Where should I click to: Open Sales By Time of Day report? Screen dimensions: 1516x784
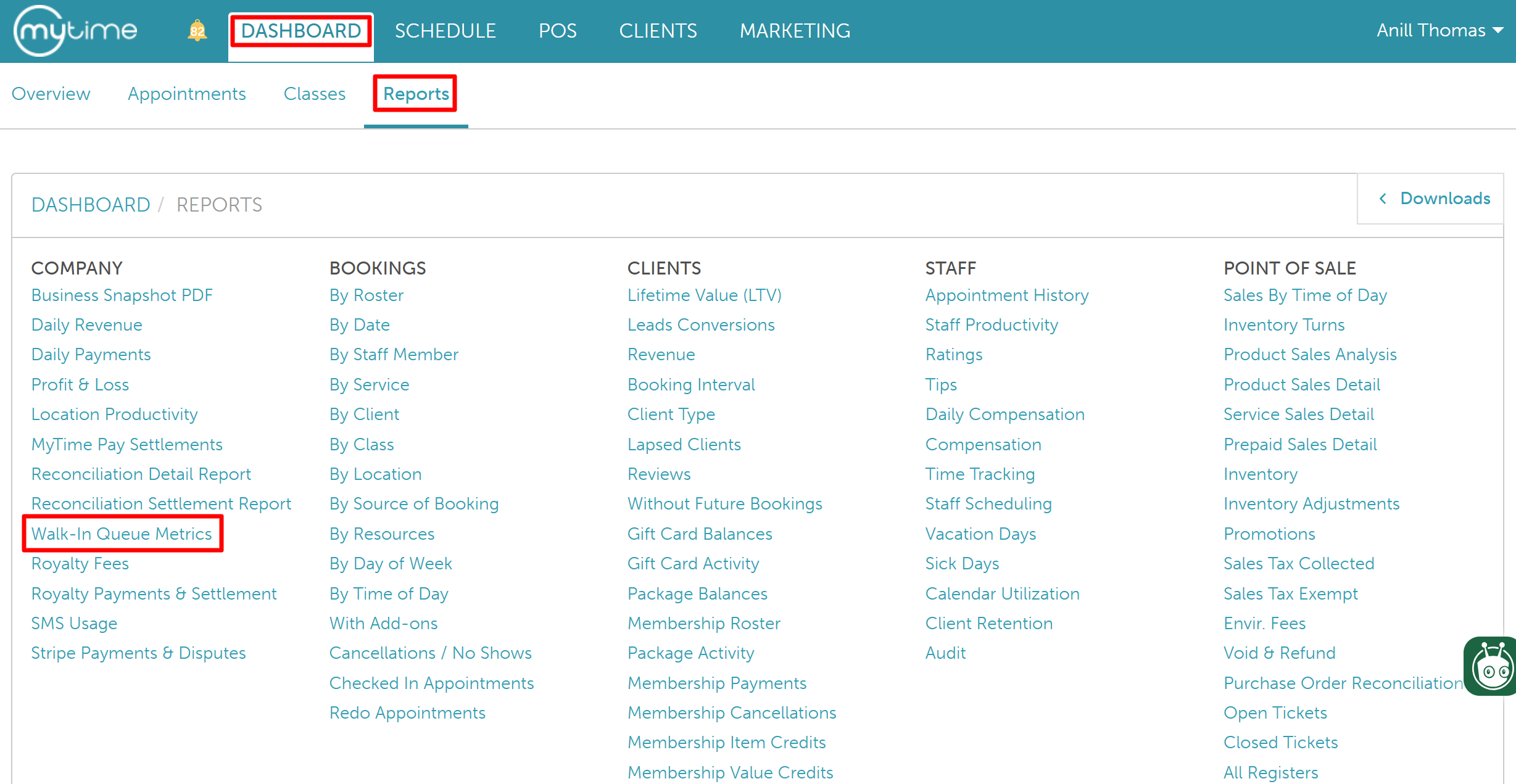(x=1306, y=295)
